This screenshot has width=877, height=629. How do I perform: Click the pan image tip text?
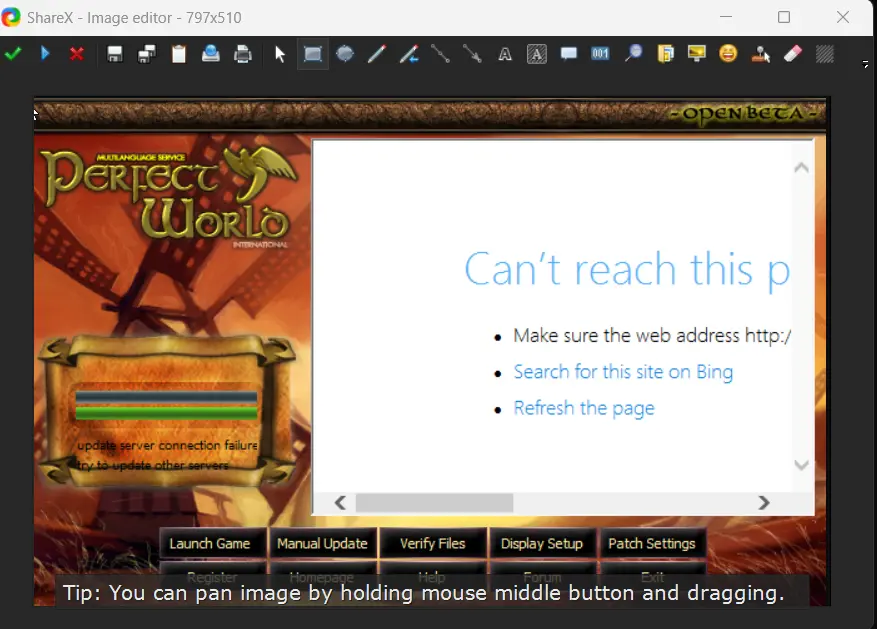(423, 593)
